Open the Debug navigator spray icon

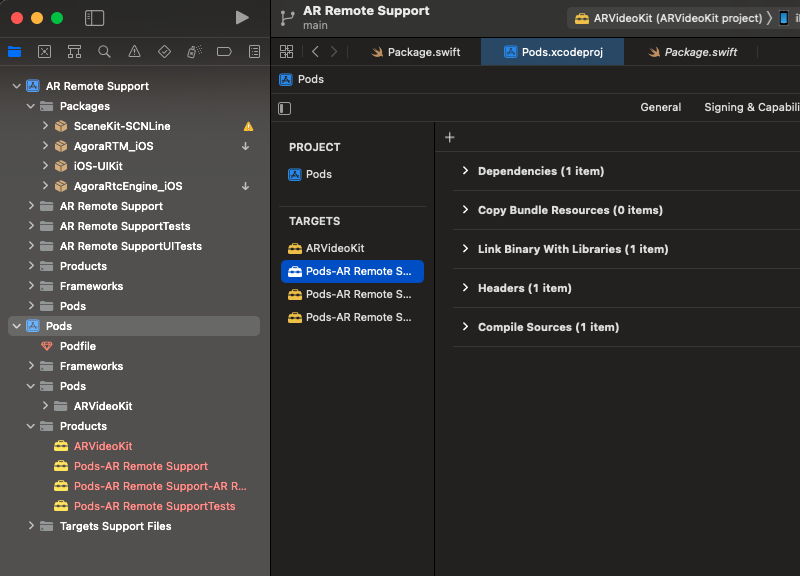194,52
